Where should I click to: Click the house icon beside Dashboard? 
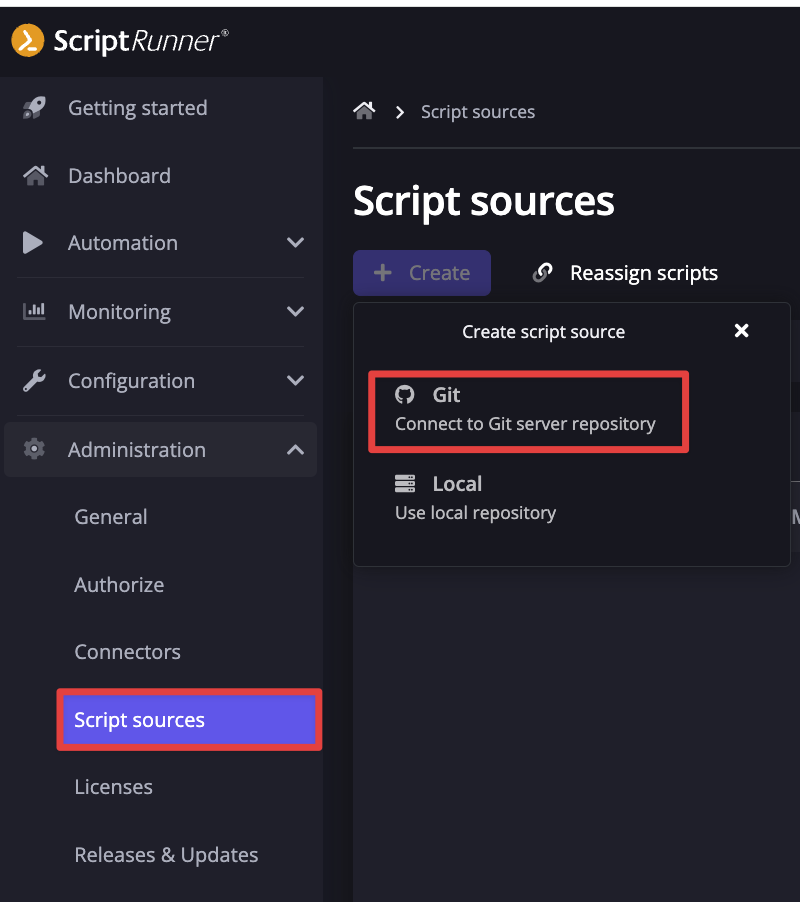pos(34,176)
